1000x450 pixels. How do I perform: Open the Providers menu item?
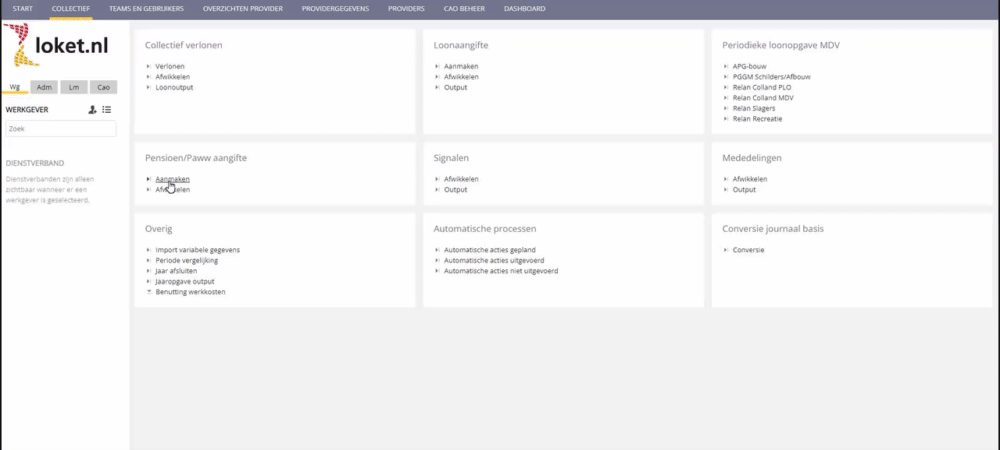(x=406, y=8)
